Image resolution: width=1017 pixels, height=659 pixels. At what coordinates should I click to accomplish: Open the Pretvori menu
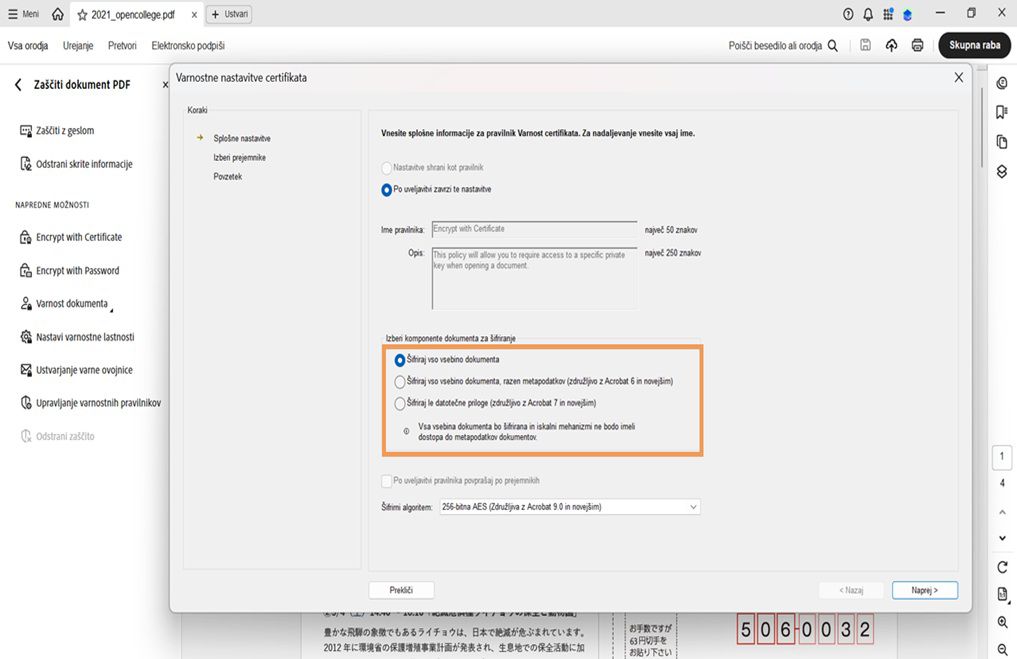[x=122, y=45]
